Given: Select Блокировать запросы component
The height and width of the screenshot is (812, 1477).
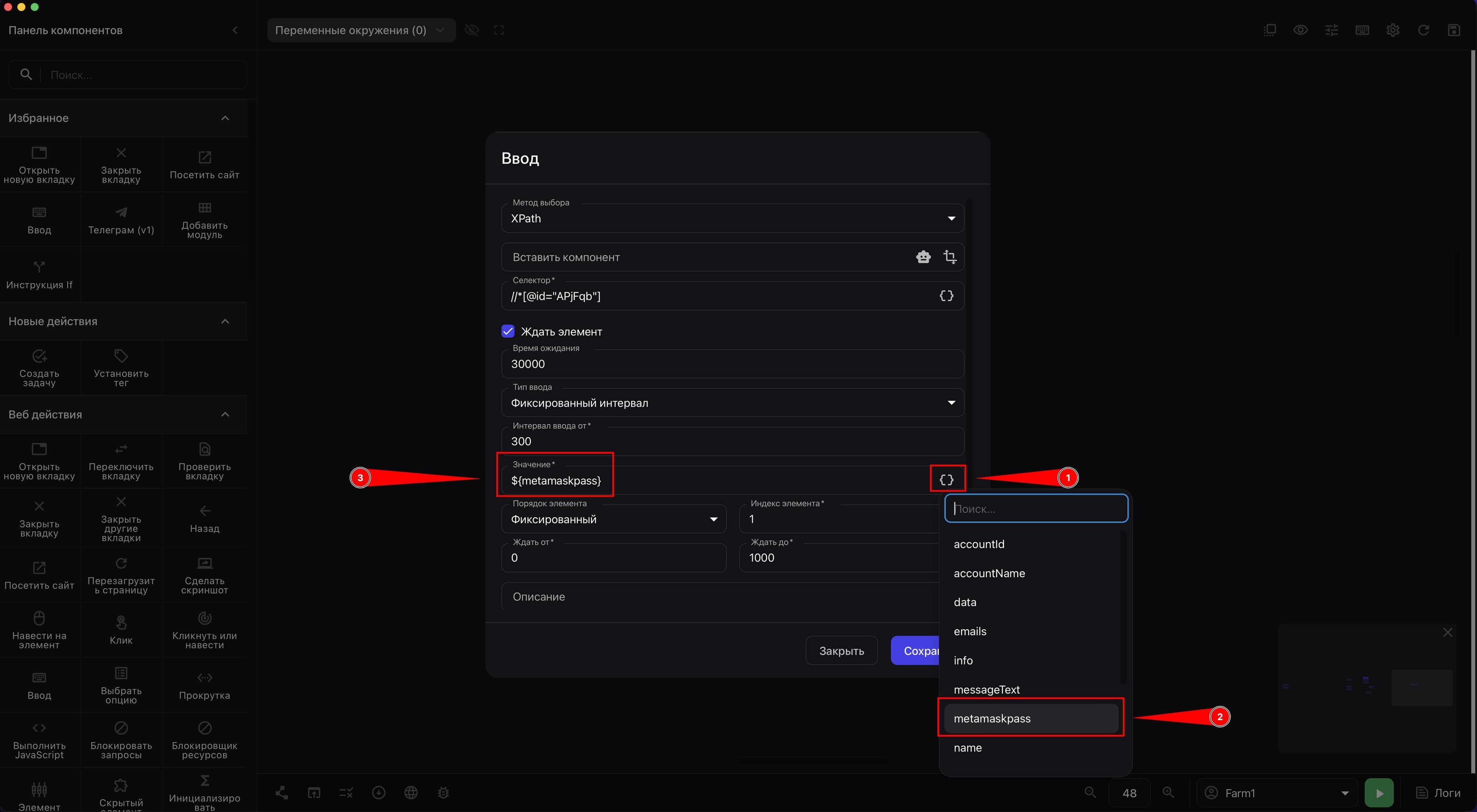Looking at the screenshot, I should [x=121, y=740].
